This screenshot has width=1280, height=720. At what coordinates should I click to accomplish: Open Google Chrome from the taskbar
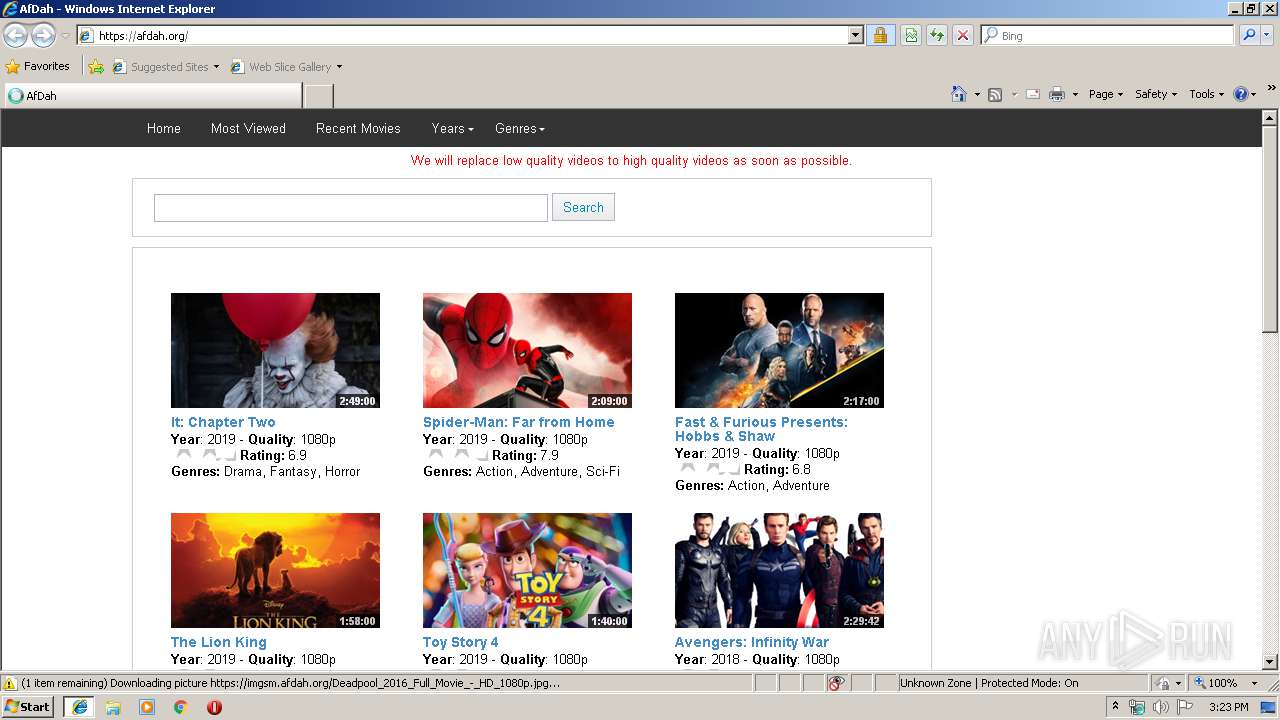(x=181, y=707)
